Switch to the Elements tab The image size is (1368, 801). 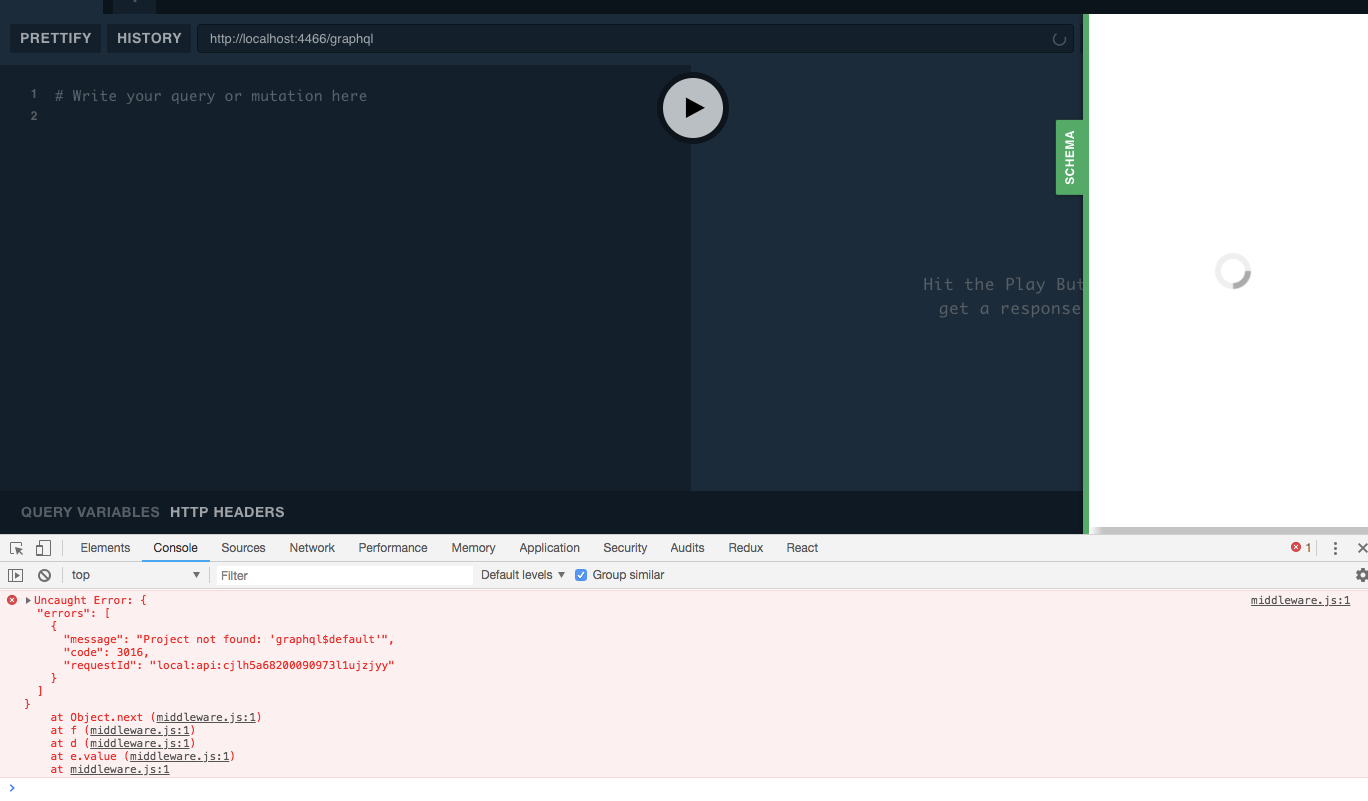pyautogui.click(x=105, y=548)
